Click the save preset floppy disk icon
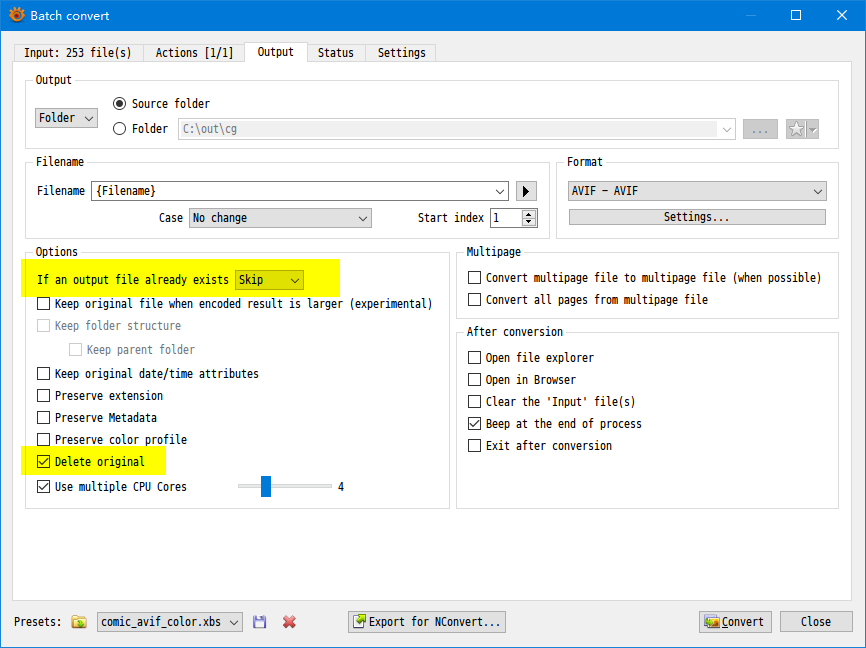This screenshot has height=648, width=866. click(260, 622)
